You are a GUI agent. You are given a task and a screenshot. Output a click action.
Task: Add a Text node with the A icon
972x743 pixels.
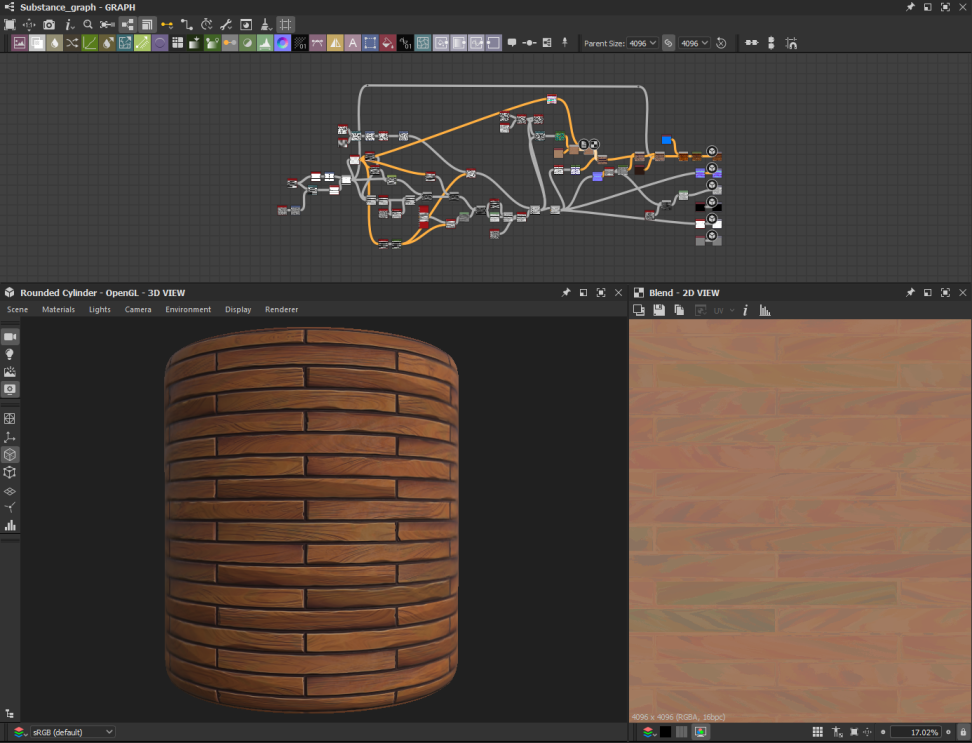[352, 43]
